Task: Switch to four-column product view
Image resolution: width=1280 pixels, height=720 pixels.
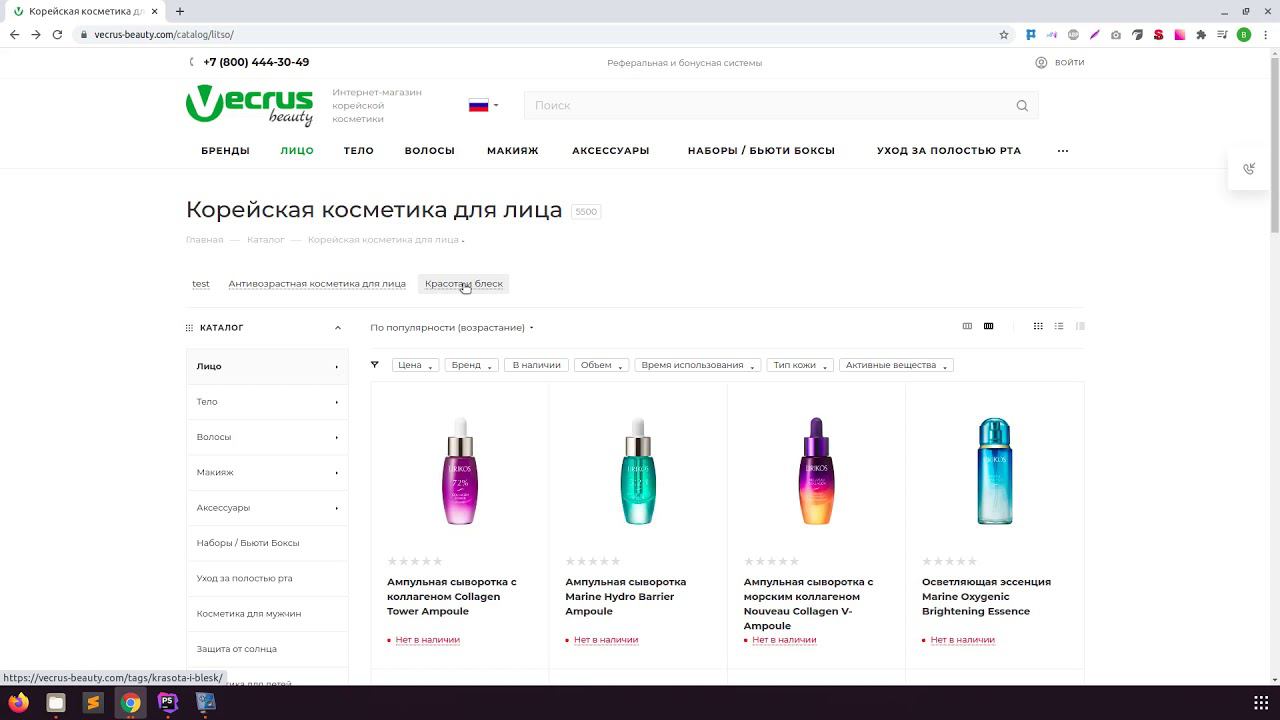Action: tap(988, 326)
